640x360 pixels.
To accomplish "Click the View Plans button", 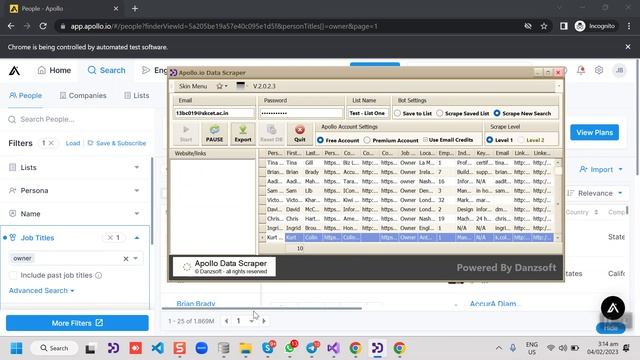I will click(594, 133).
